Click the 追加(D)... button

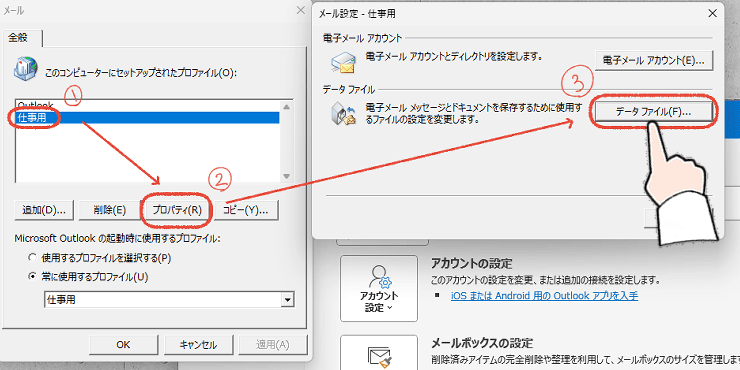pyautogui.click(x=44, y=210)
